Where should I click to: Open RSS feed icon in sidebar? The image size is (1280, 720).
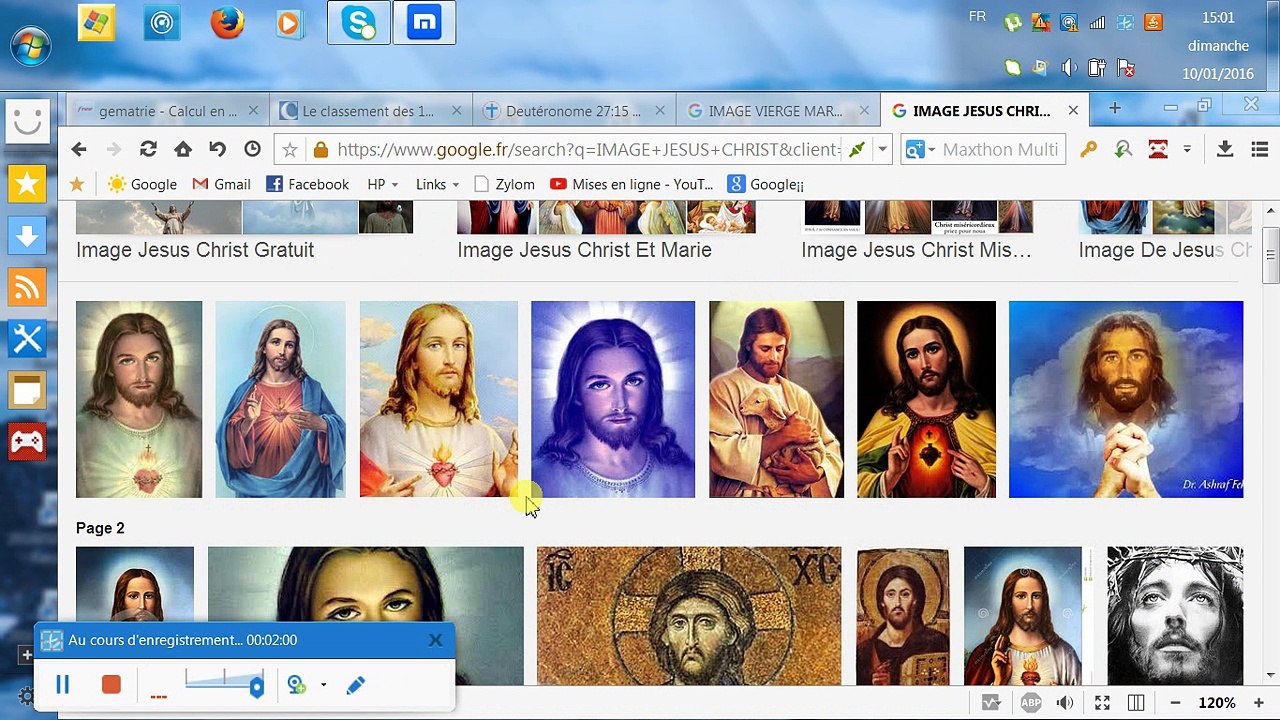click(x=27, y=288)
